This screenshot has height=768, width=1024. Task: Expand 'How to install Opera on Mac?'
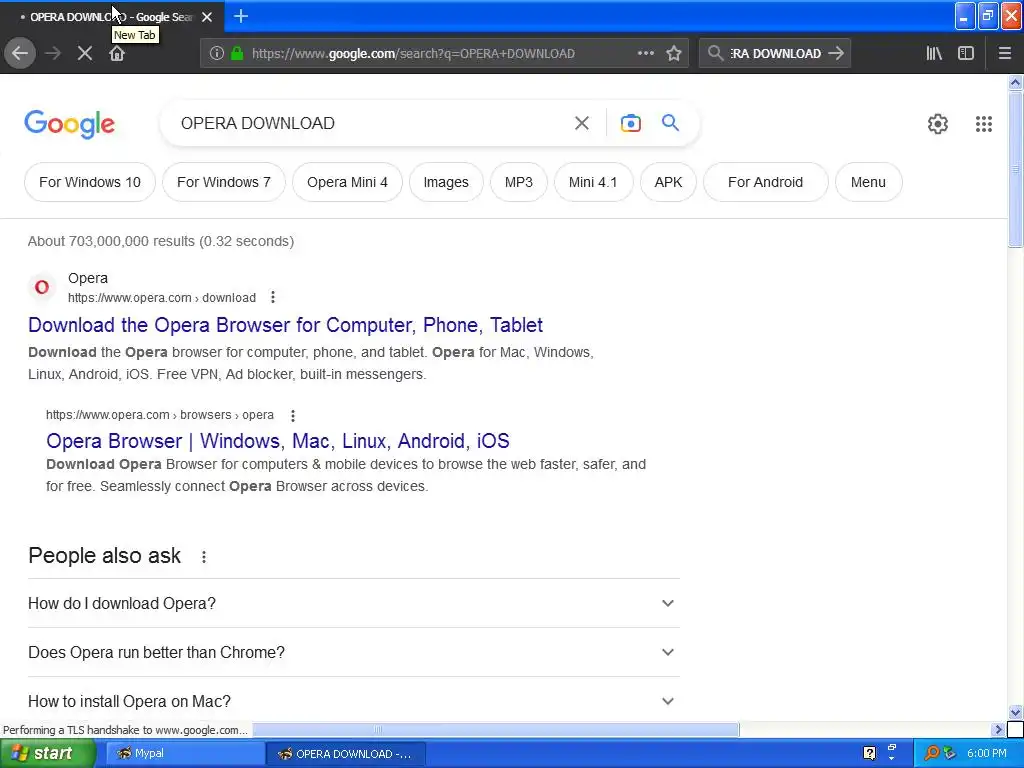pos(353,701)
